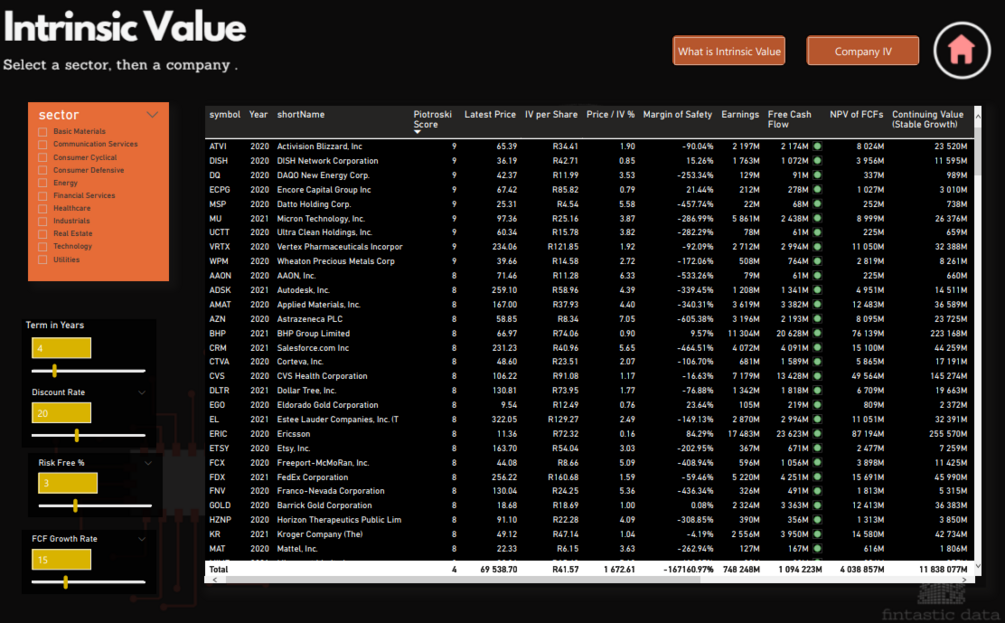Sort by symbol column header
The width and height of the screenshot is (1005, 623).
coord(224,115)
